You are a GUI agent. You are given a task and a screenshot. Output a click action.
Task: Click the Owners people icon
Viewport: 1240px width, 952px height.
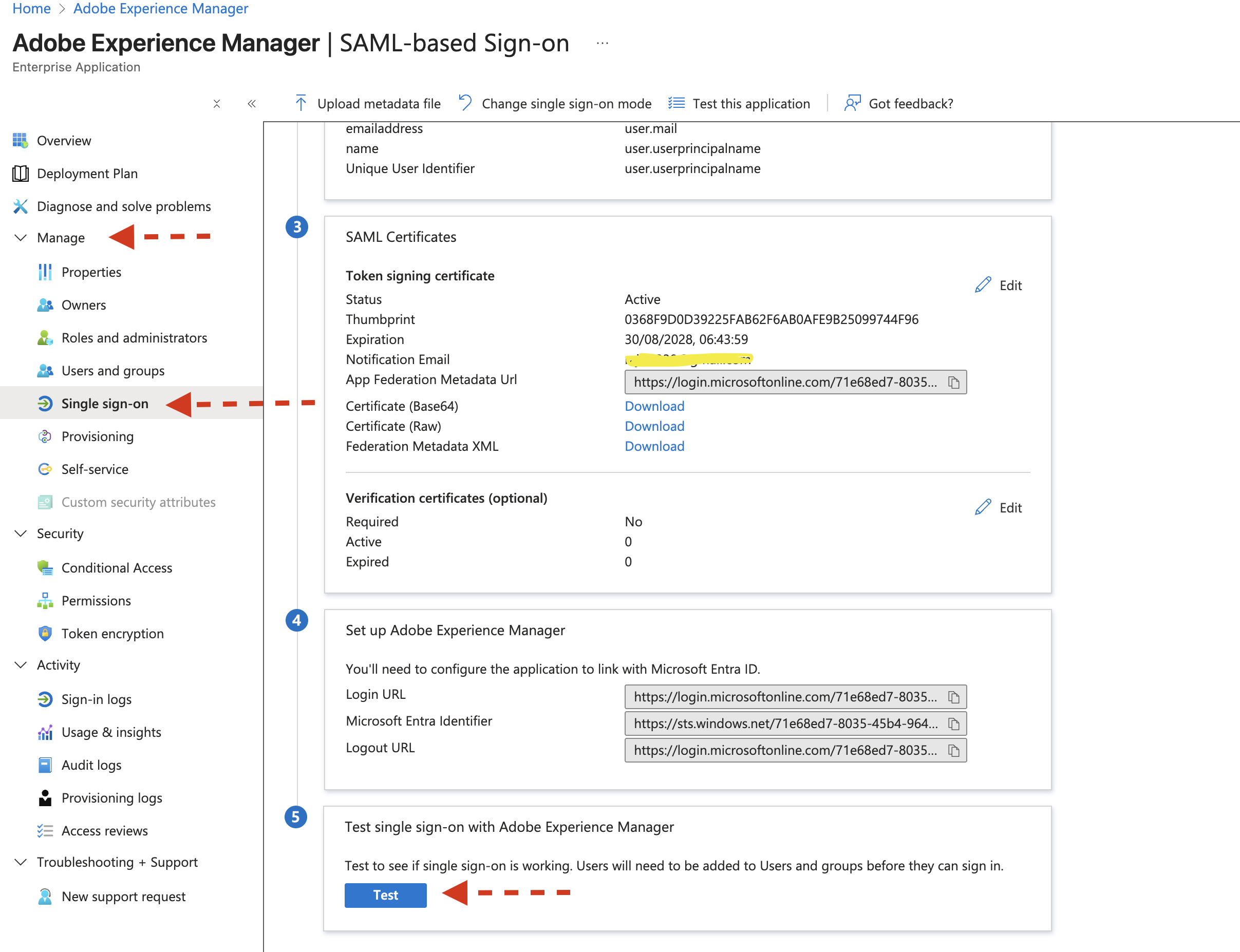point(45,305)
